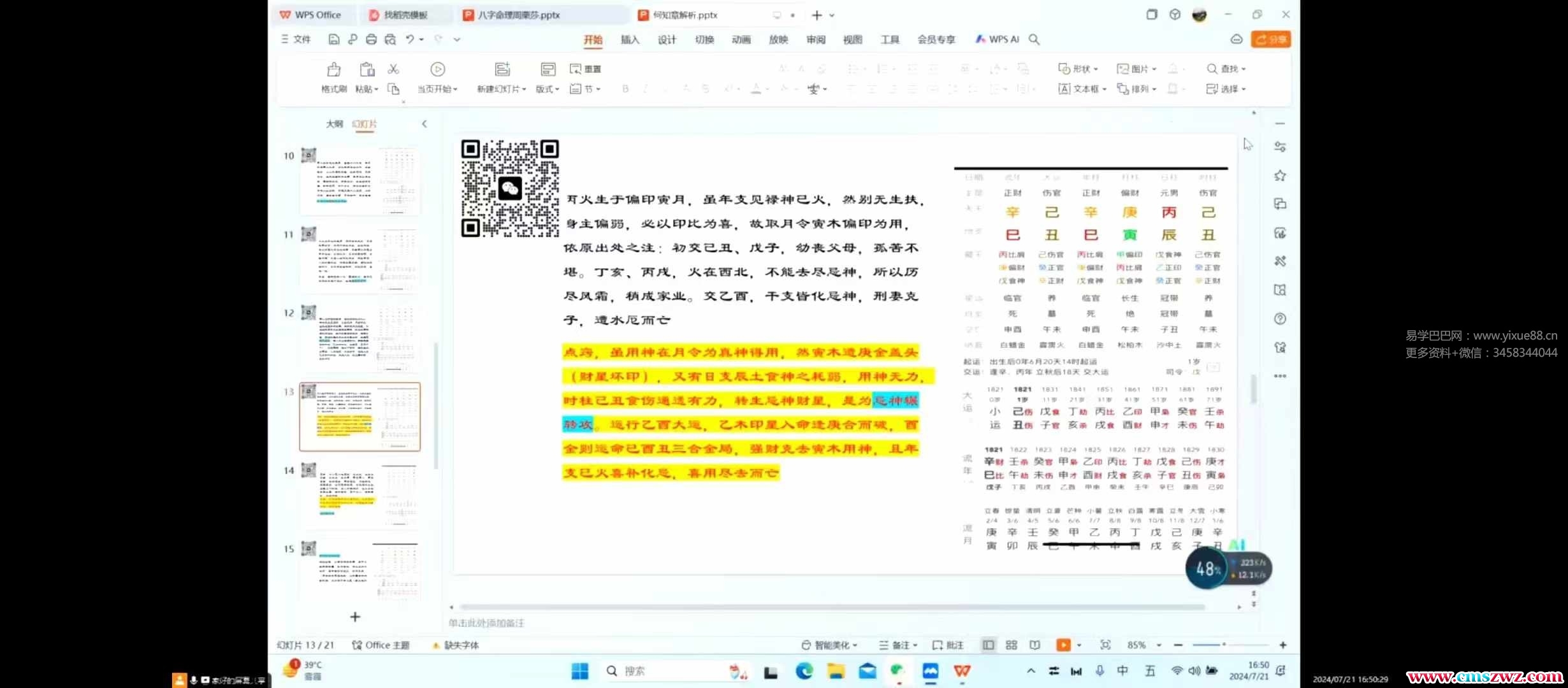
Task: Switch to slide sorter grid view
Action: (x=1012, y=645)
